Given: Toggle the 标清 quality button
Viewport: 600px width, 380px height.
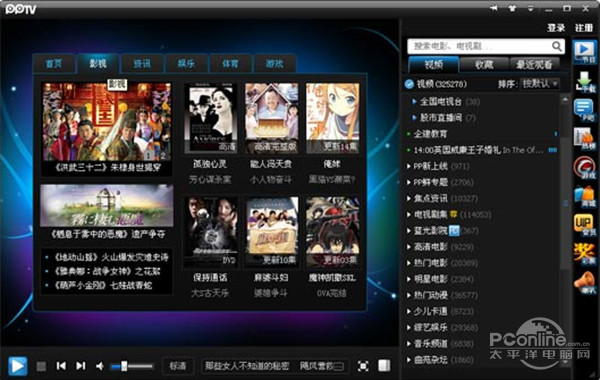Looking at the screenshot, I should [x=178, y=366].
